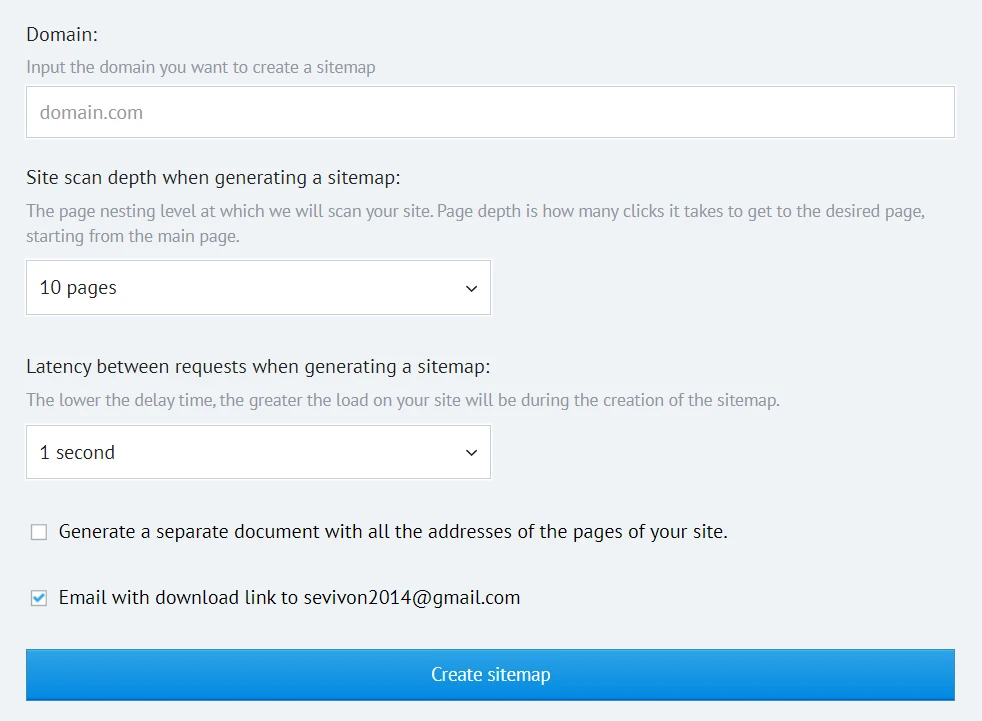Click the 'Email with download link' label text
The width and height of the screenshot is (982, 721).
coord(180,598)
